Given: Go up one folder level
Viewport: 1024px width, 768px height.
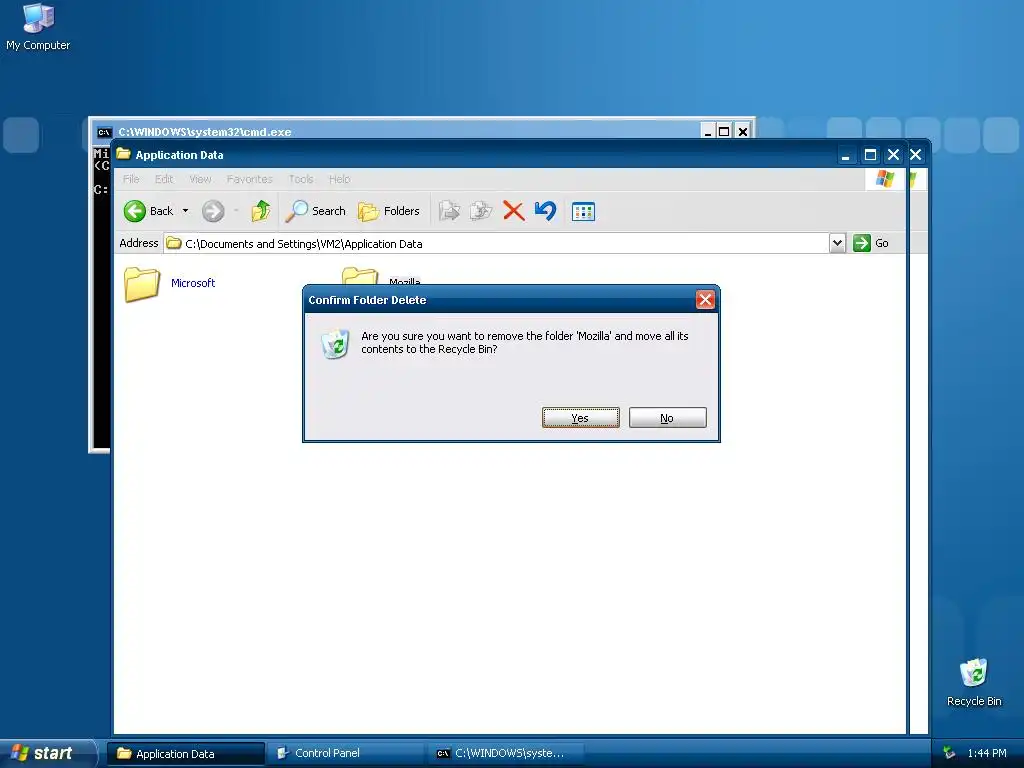Looking at the screenshot, I should pyautogui.click(x=261, y=211).
